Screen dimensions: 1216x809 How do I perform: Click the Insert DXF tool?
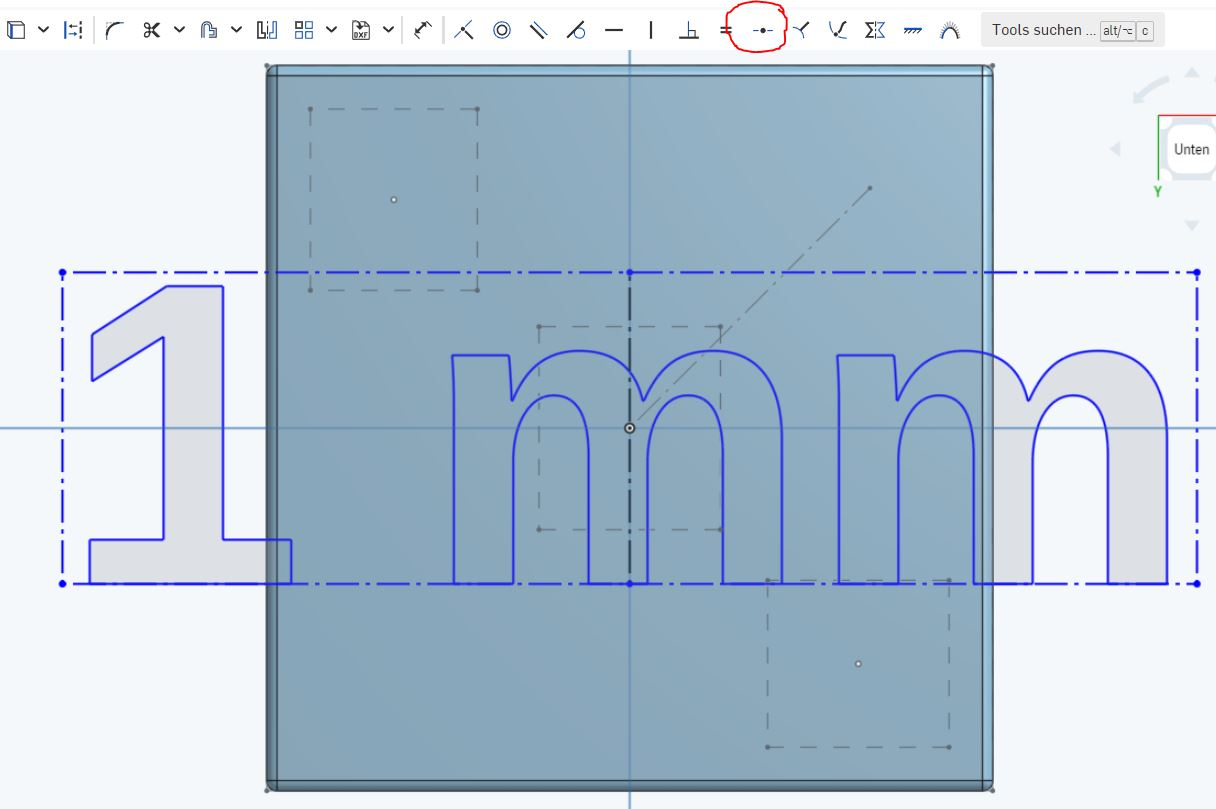coord(361,30)
